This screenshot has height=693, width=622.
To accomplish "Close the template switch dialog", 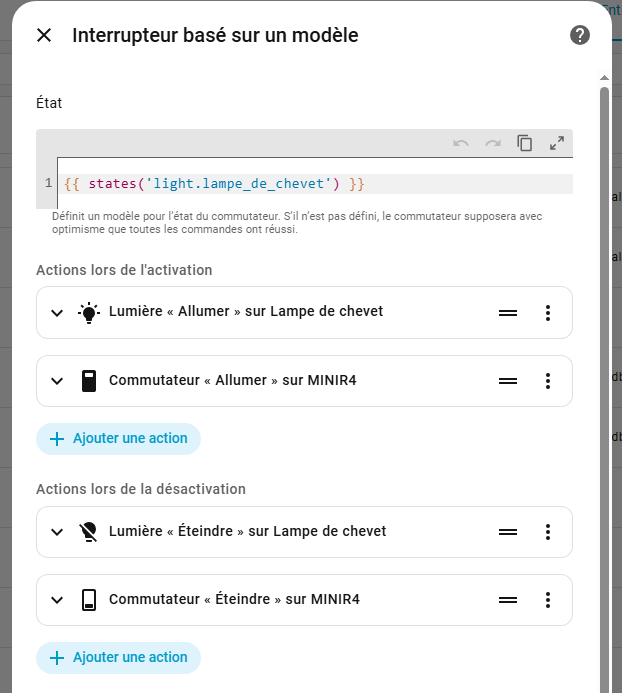I will (x=44, y=36).
